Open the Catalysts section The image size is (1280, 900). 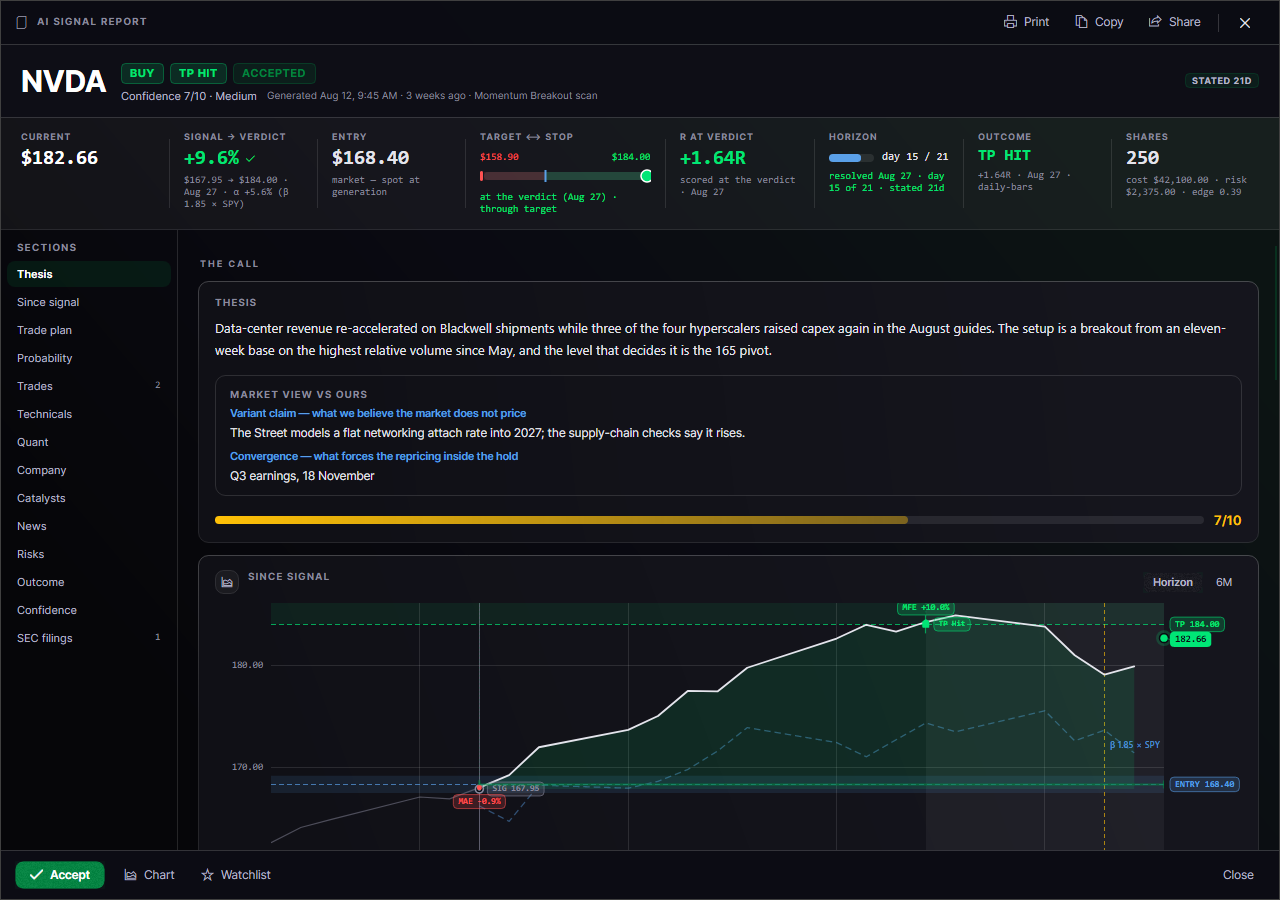coord(89,498)
